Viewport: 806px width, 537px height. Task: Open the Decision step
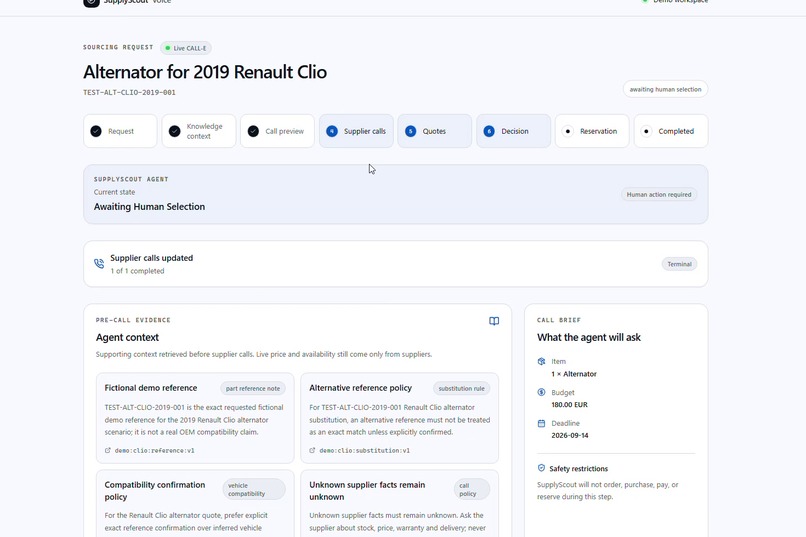tap(514, 131)
